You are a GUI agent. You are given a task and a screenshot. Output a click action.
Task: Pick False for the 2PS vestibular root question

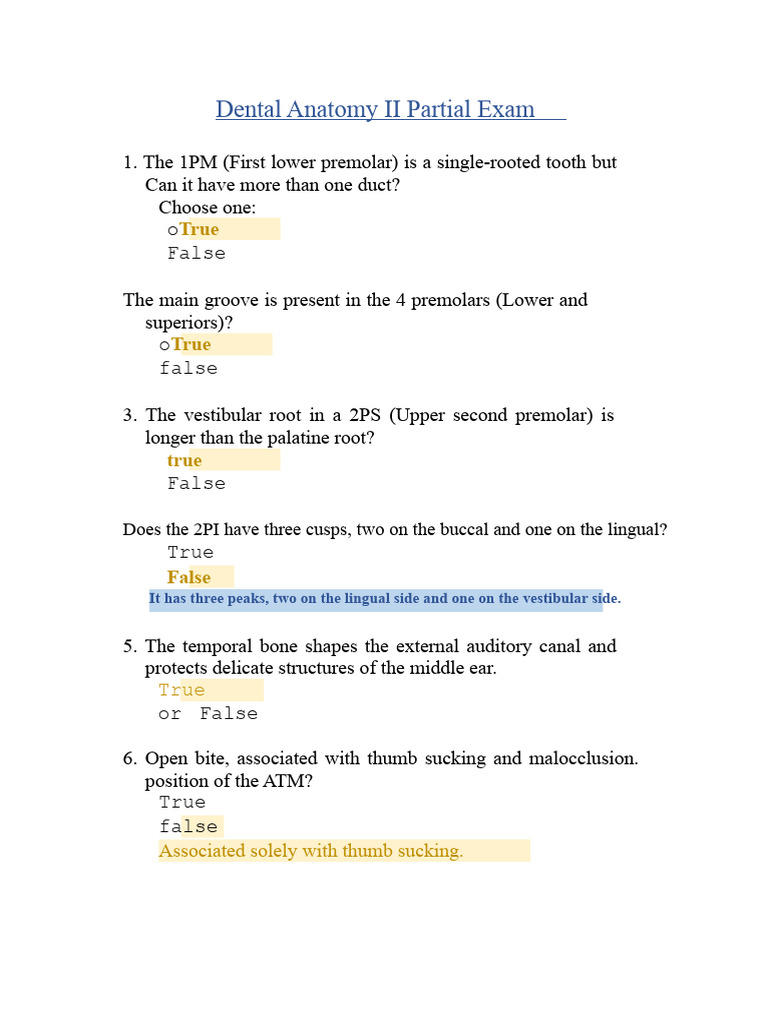click(x=196, y=483)
